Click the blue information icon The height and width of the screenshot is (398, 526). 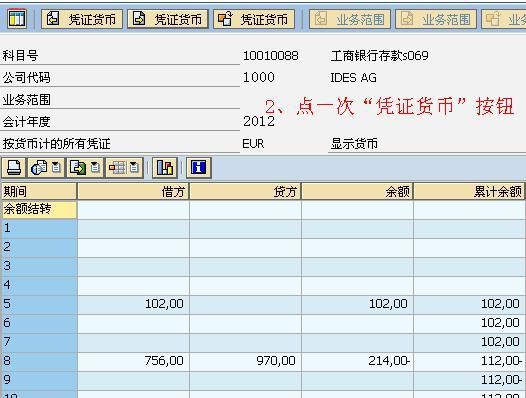click(x=199, y=167)
